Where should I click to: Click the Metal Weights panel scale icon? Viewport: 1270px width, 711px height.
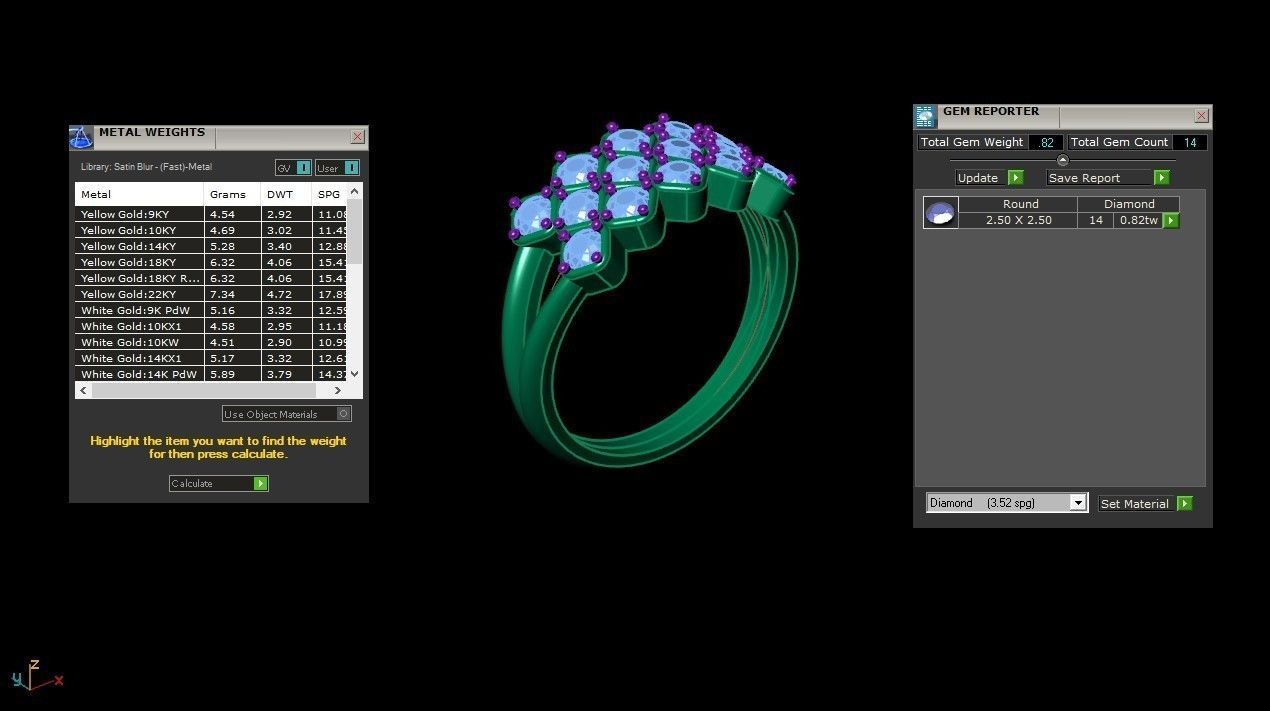pos(81,138)
